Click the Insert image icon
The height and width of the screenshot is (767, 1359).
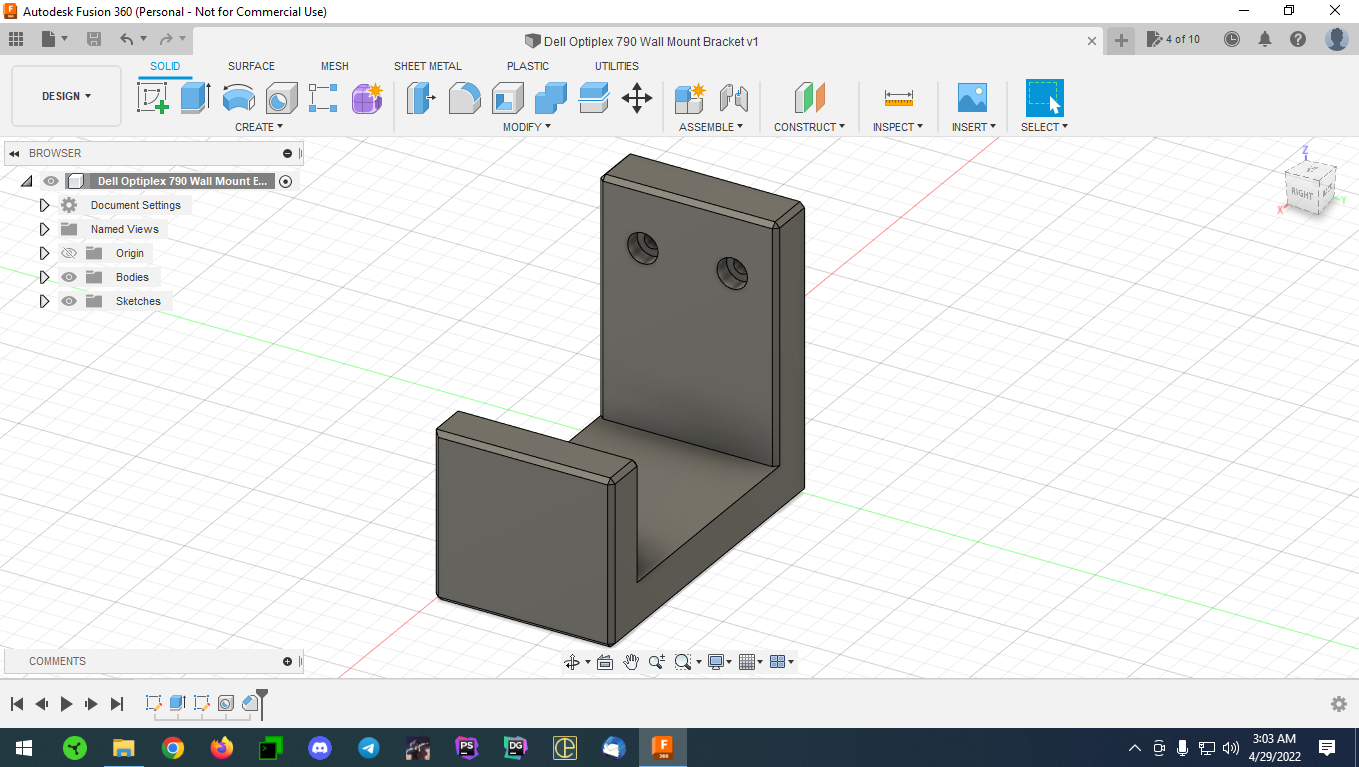[972, 97]
